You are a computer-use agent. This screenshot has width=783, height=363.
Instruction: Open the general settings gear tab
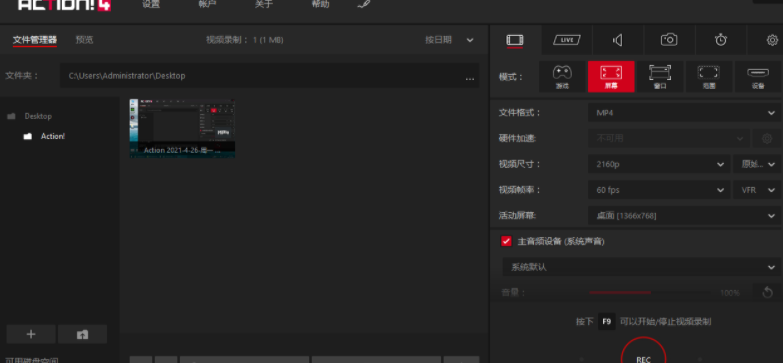[772, 40]
